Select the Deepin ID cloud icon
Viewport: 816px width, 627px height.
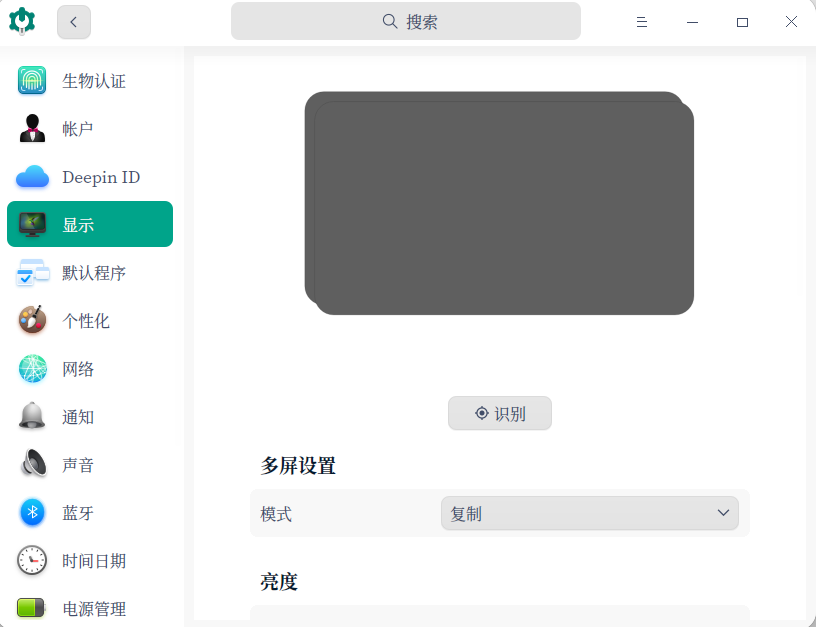tap(32, 177)
